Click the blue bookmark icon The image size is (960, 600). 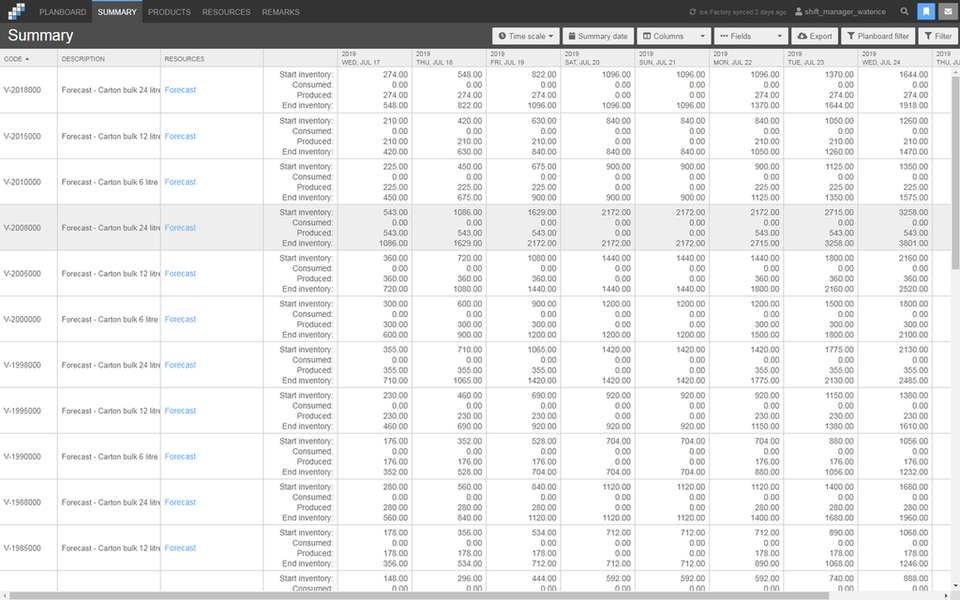[x=926, y=11]
